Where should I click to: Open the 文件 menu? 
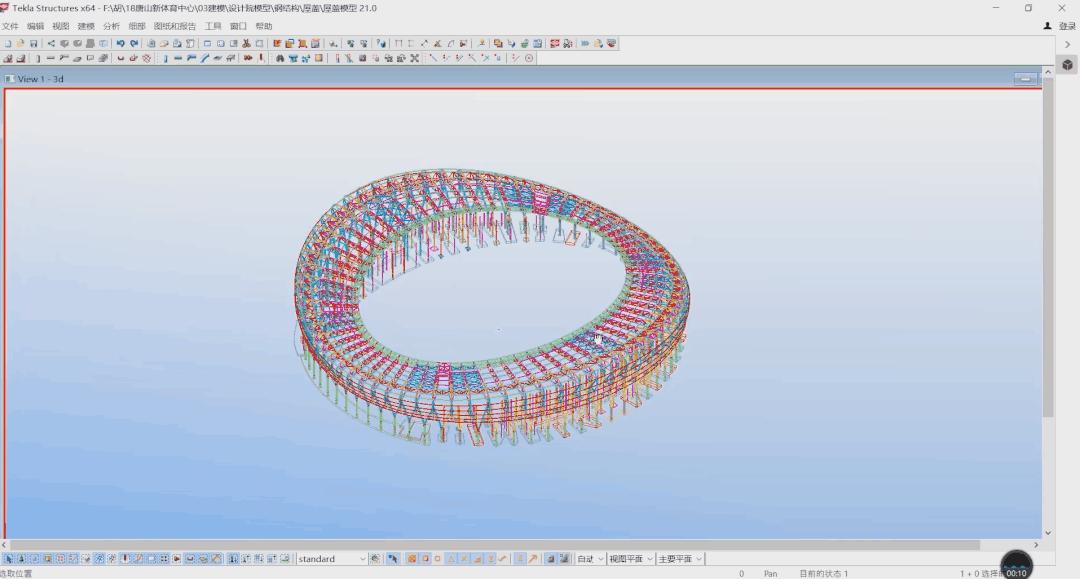pyautogui.click(x=10, y=26)
